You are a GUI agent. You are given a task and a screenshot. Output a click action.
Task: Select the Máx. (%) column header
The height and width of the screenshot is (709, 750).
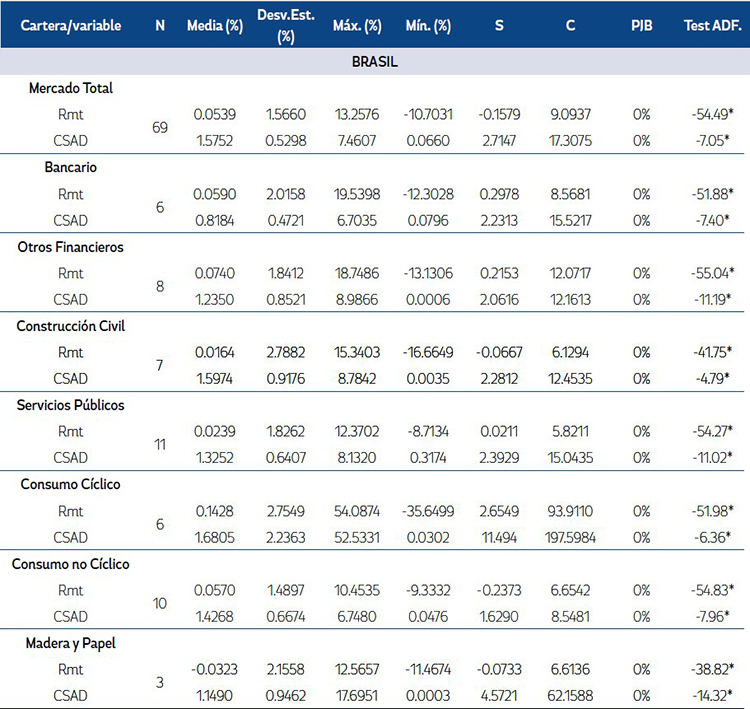click(356, 26)
